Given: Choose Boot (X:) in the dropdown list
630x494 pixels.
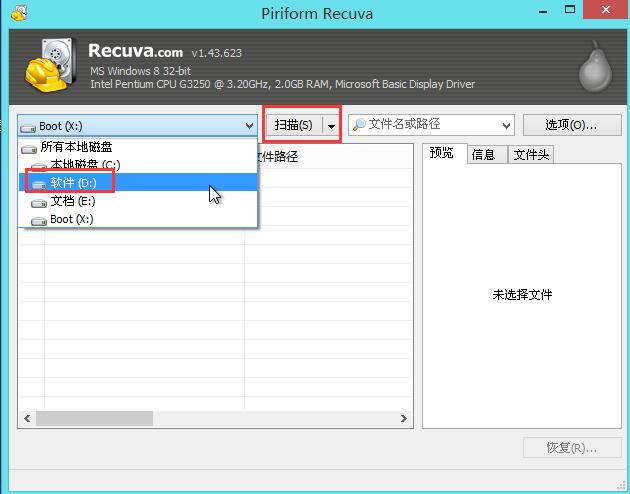Looking at the screenshot, I should point(137,219).
